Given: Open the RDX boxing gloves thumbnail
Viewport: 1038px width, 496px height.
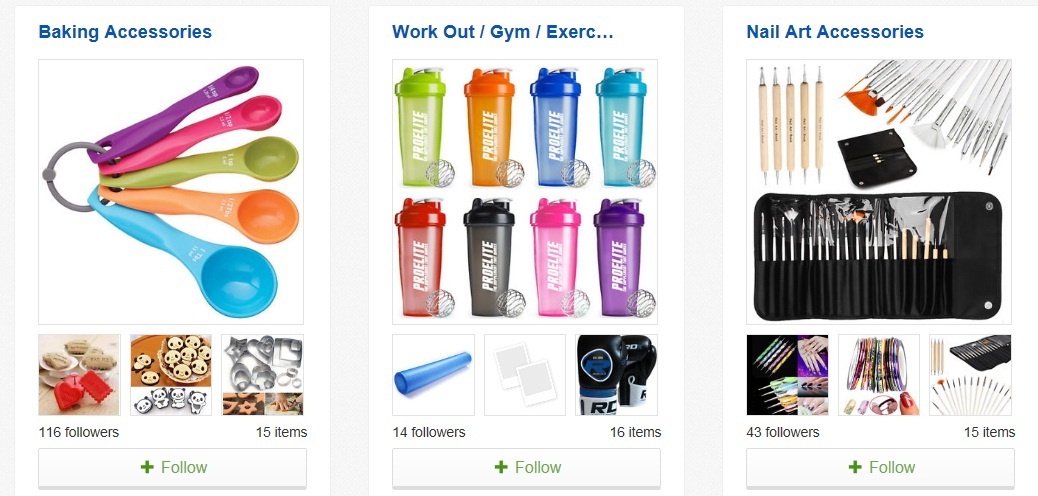Looking at the screenshot, I should pos(616,375).
